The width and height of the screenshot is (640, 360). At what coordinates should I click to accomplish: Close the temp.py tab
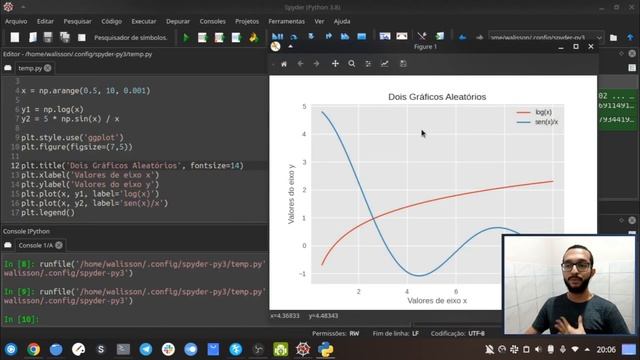coord(48,68)
